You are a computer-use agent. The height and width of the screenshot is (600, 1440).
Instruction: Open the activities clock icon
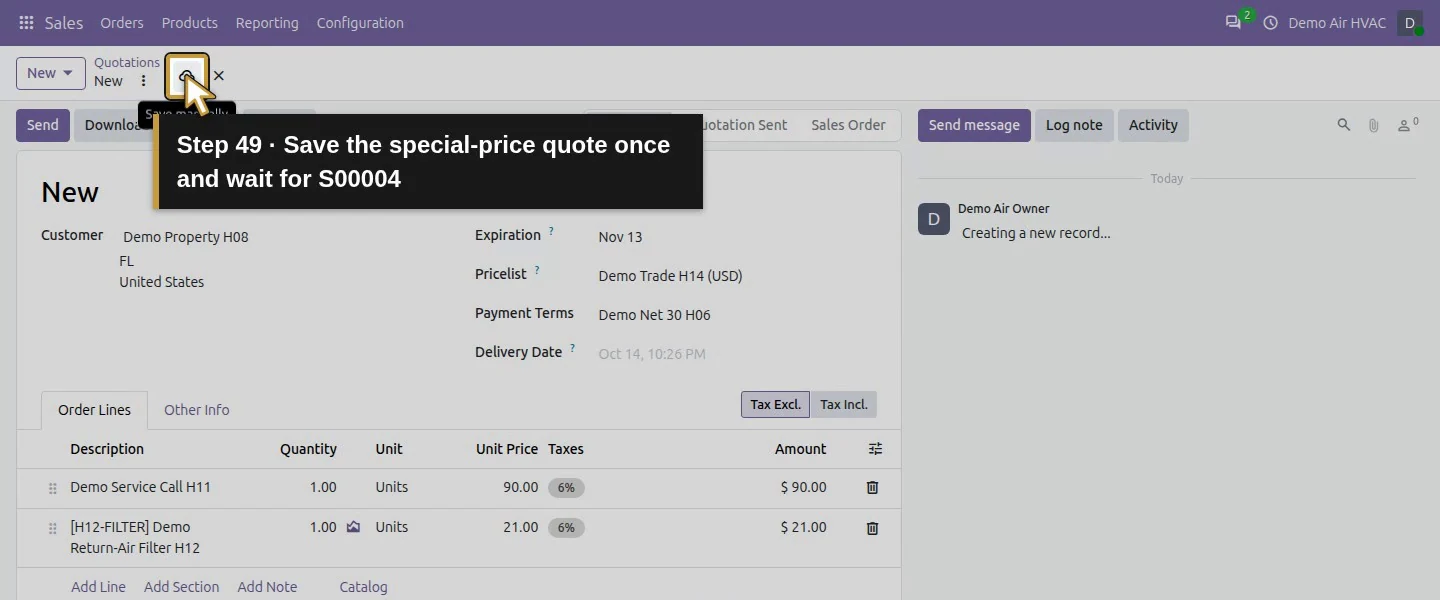point(1271,22)
